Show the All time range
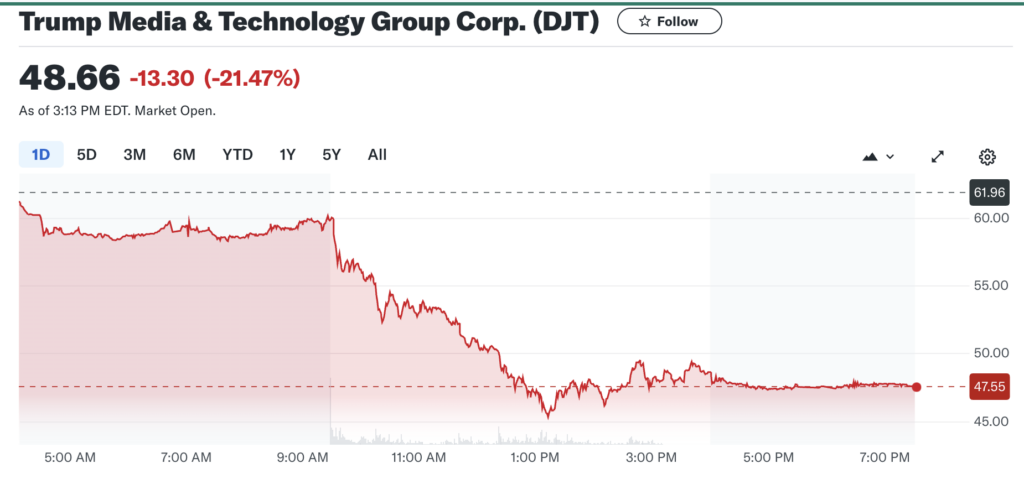Screen dimensions: 1024x479 tap(377, 154)
